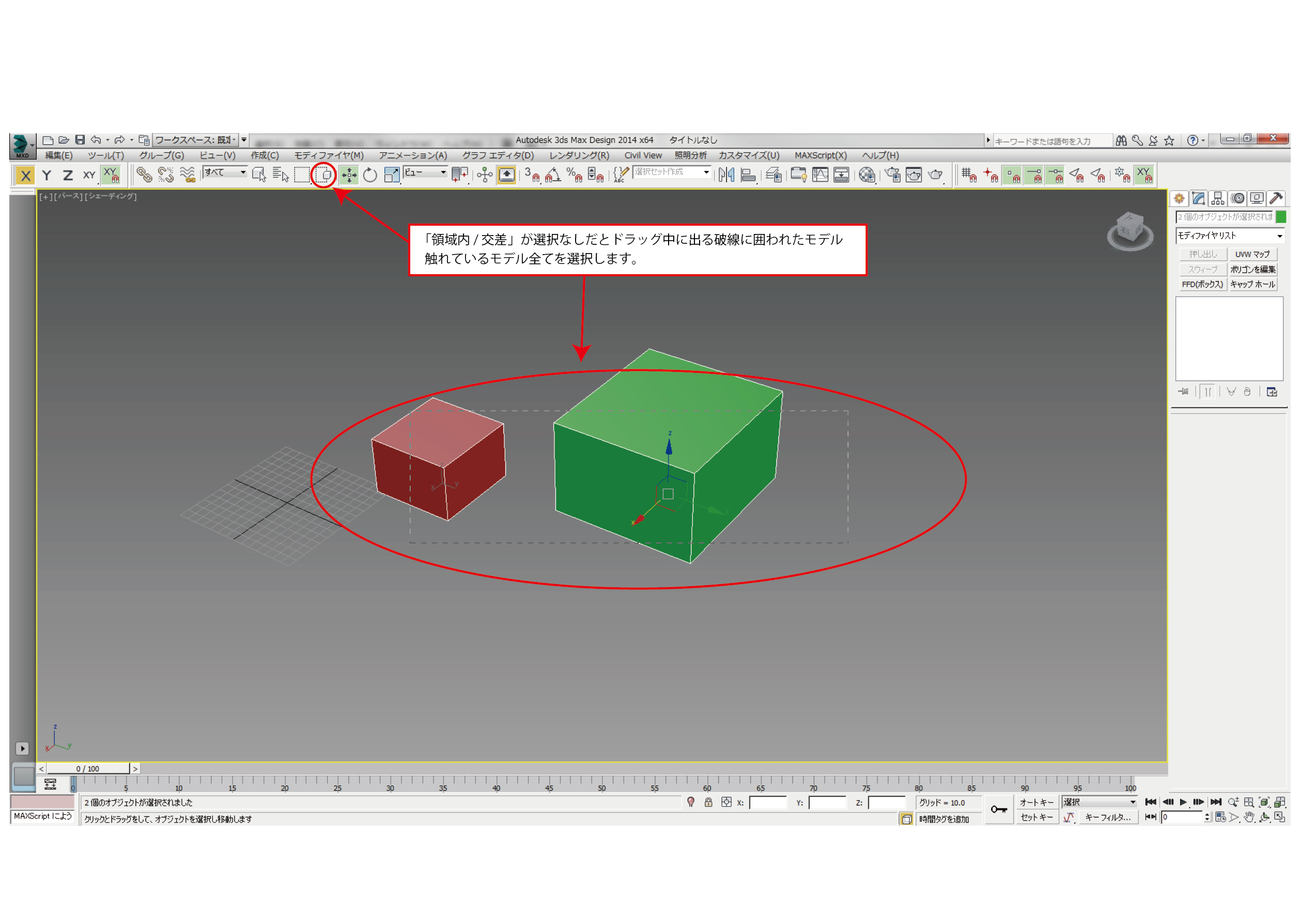Viewport: 1300px width, 924px height.
Task: Click the green object color swatch
Action: (x=1281, y=217)
